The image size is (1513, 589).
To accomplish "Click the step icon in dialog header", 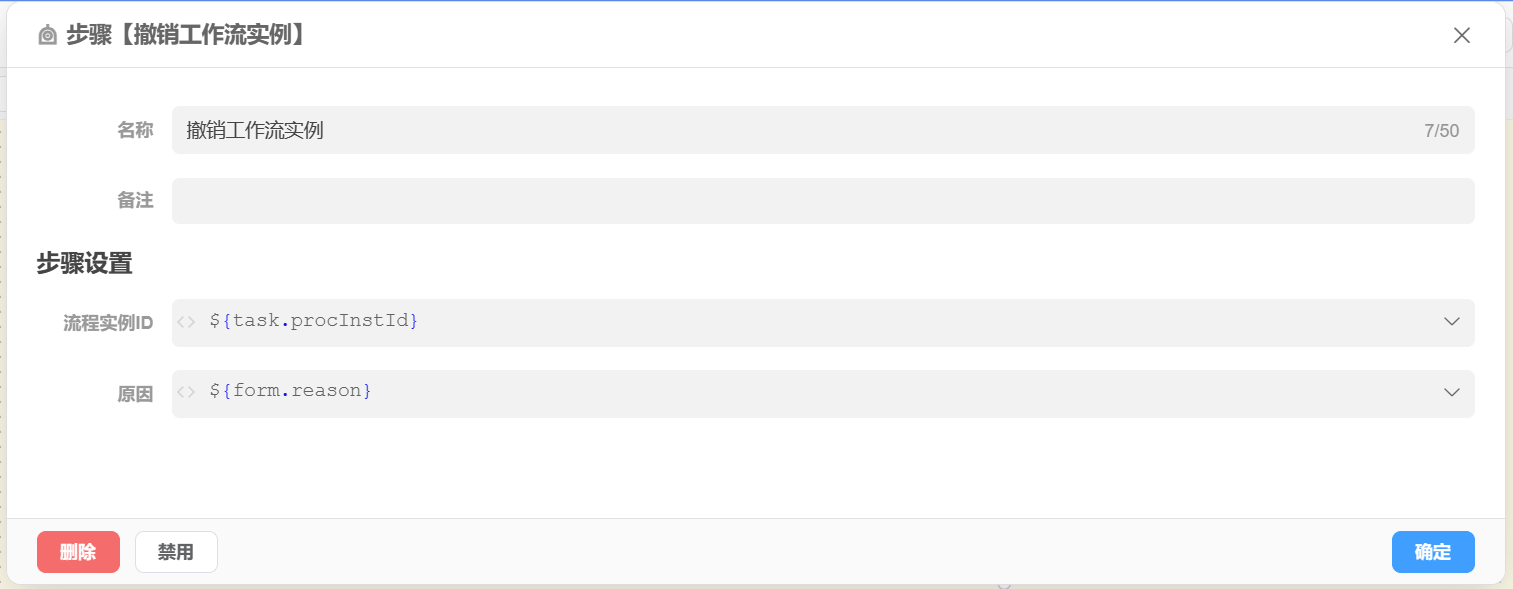I will 47,36.
